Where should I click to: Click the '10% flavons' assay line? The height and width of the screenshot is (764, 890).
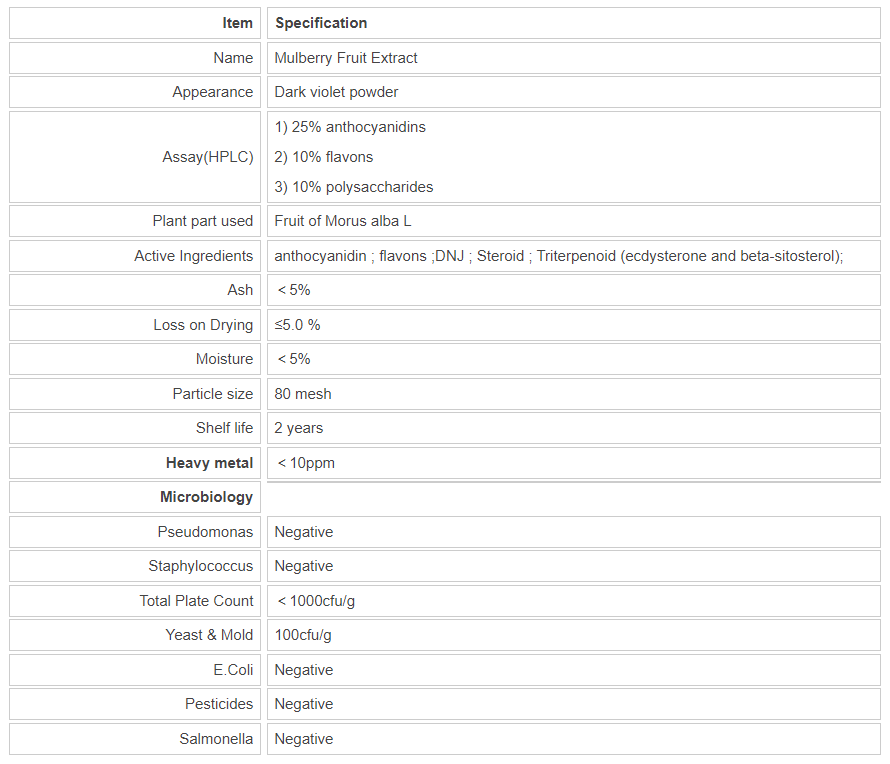(x=324, y=157)
